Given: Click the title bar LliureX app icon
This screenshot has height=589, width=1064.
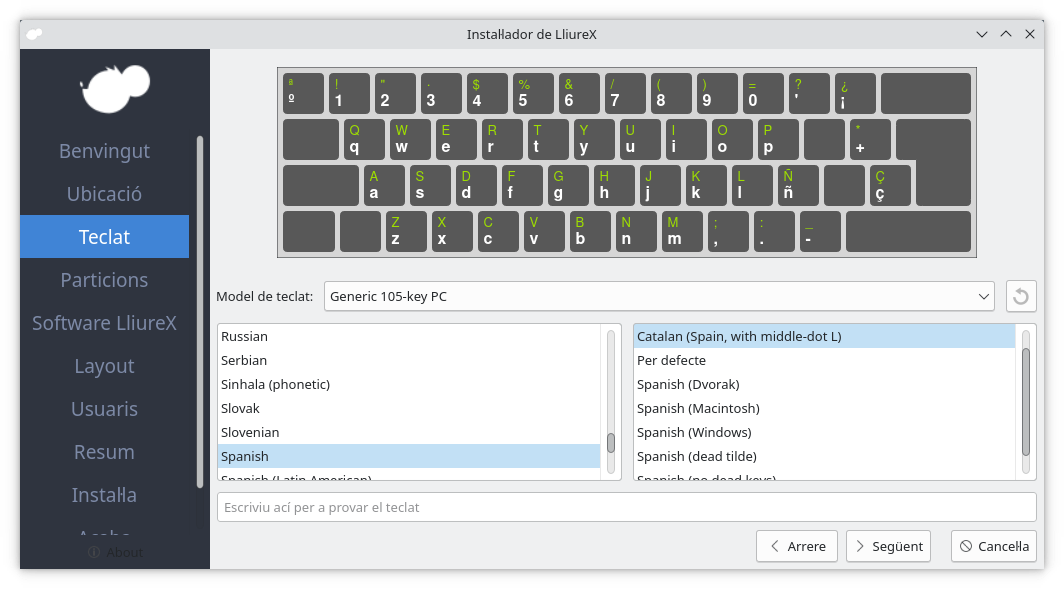Looking at the screenshot, I should [34, 34].
